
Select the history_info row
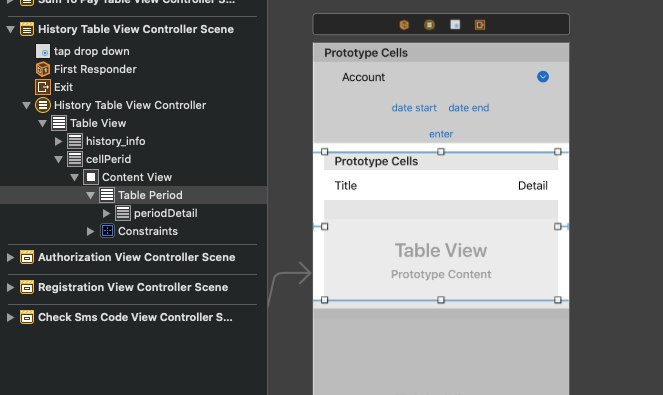134,141
